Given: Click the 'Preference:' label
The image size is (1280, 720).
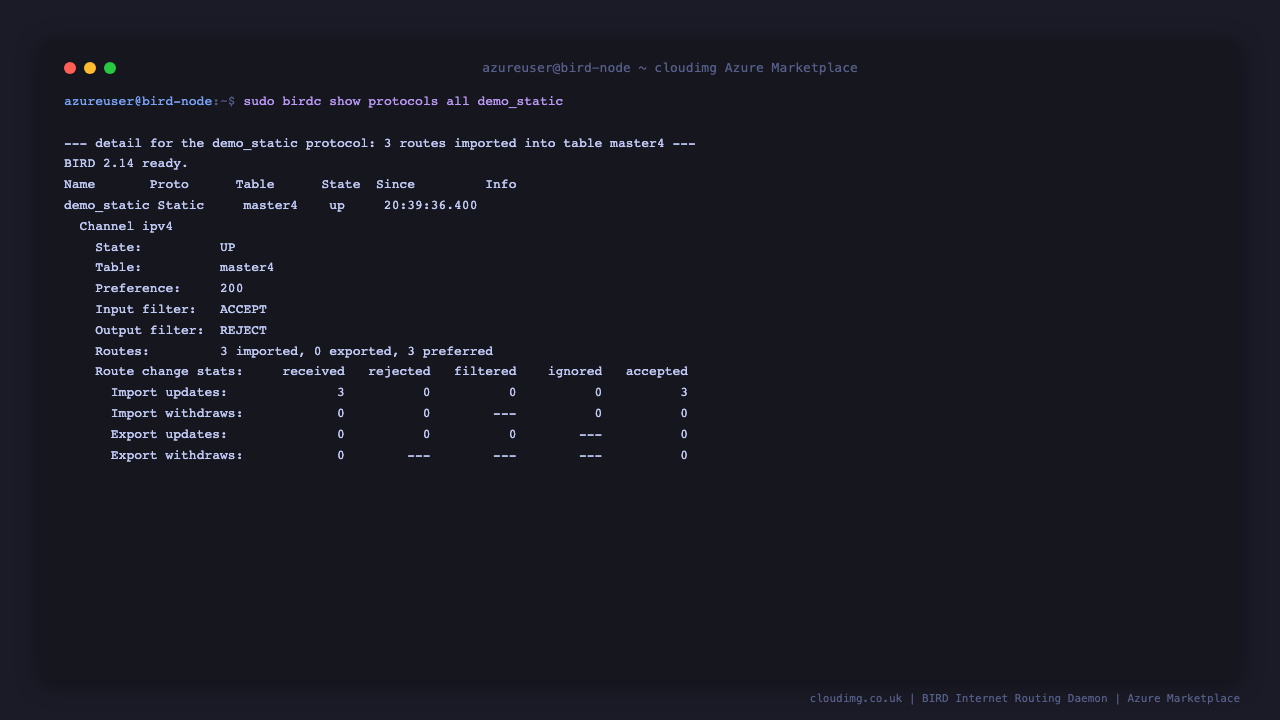Looking at the screenshot, I should 138,288.
